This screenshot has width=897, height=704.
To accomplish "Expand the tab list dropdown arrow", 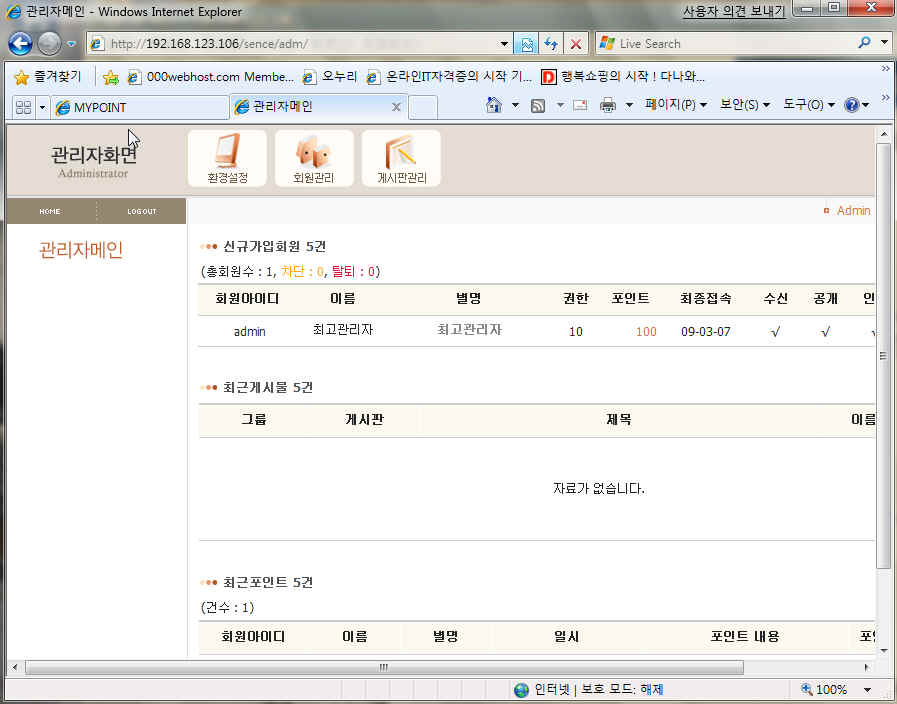I will [42, 107].
